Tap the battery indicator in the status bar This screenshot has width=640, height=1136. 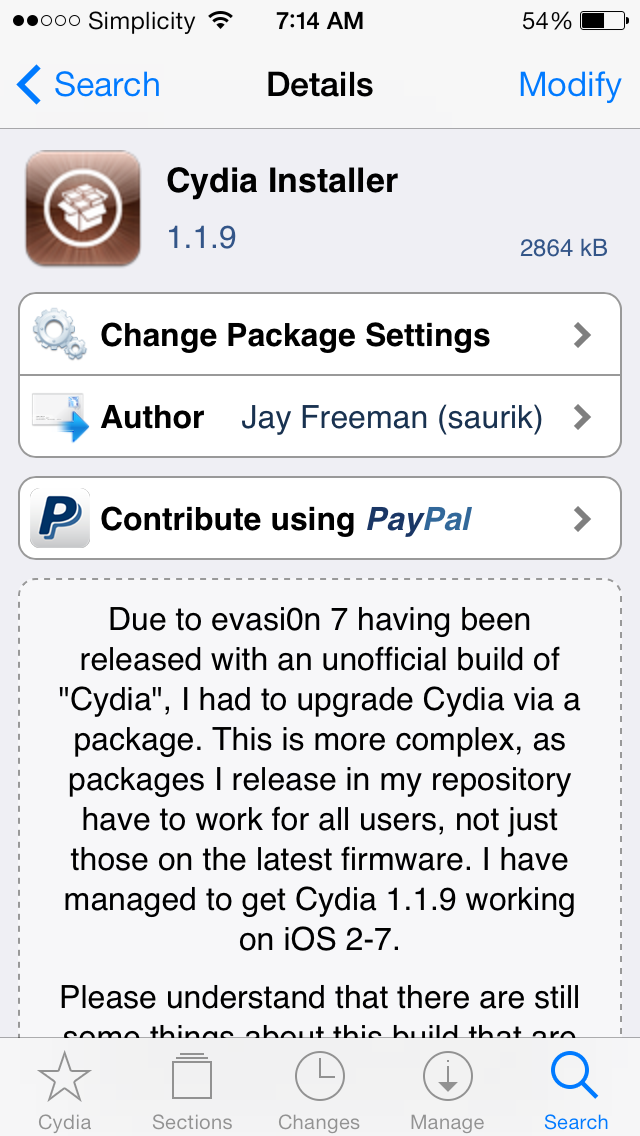point(604,21)
